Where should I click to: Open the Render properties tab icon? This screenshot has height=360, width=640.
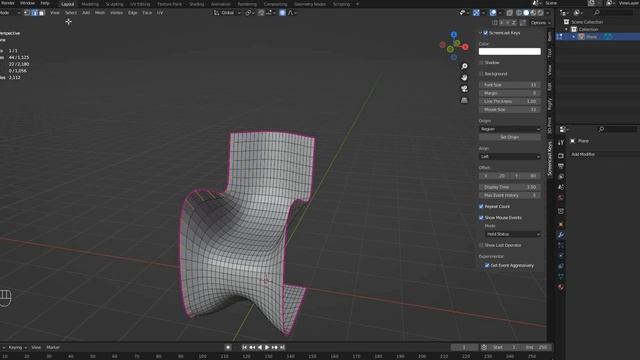(x=561, y=156)
